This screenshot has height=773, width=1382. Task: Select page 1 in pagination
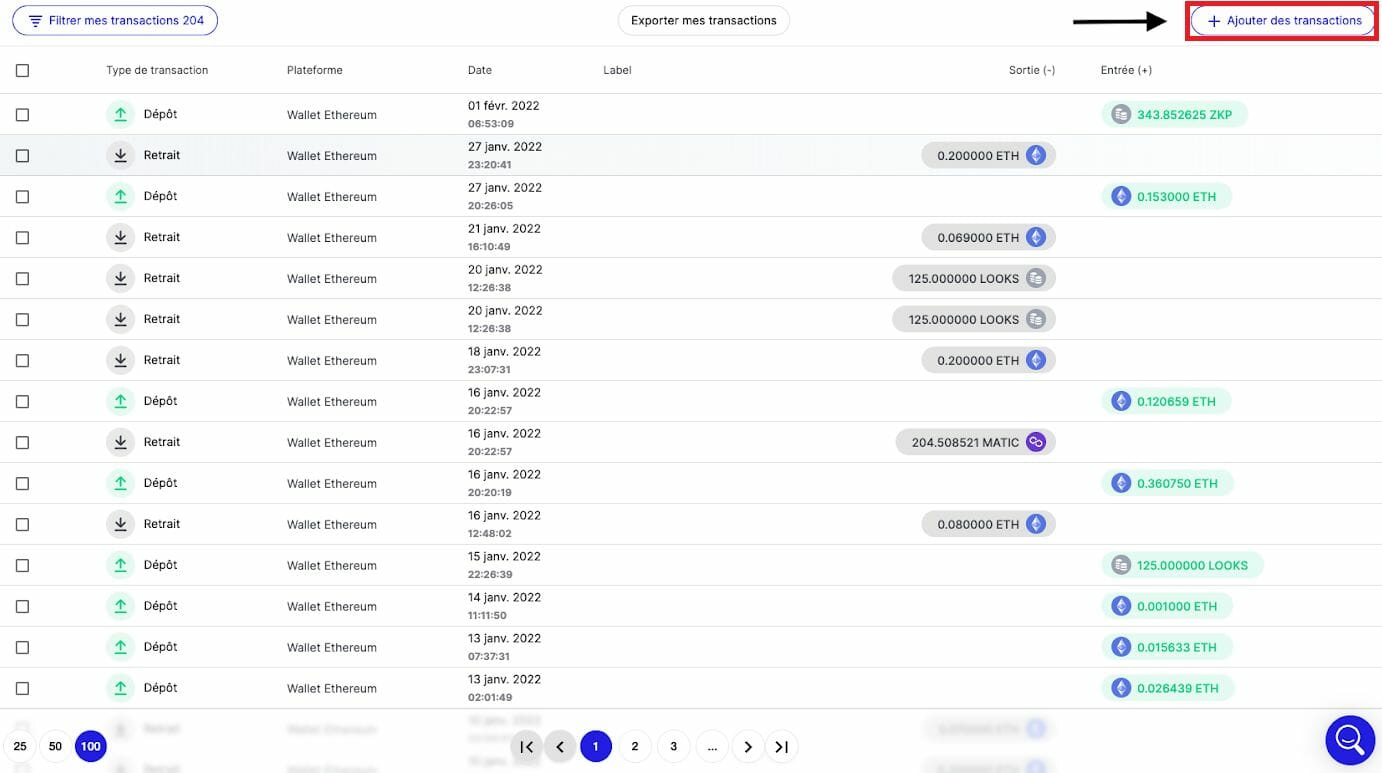(x=596, y=746)
